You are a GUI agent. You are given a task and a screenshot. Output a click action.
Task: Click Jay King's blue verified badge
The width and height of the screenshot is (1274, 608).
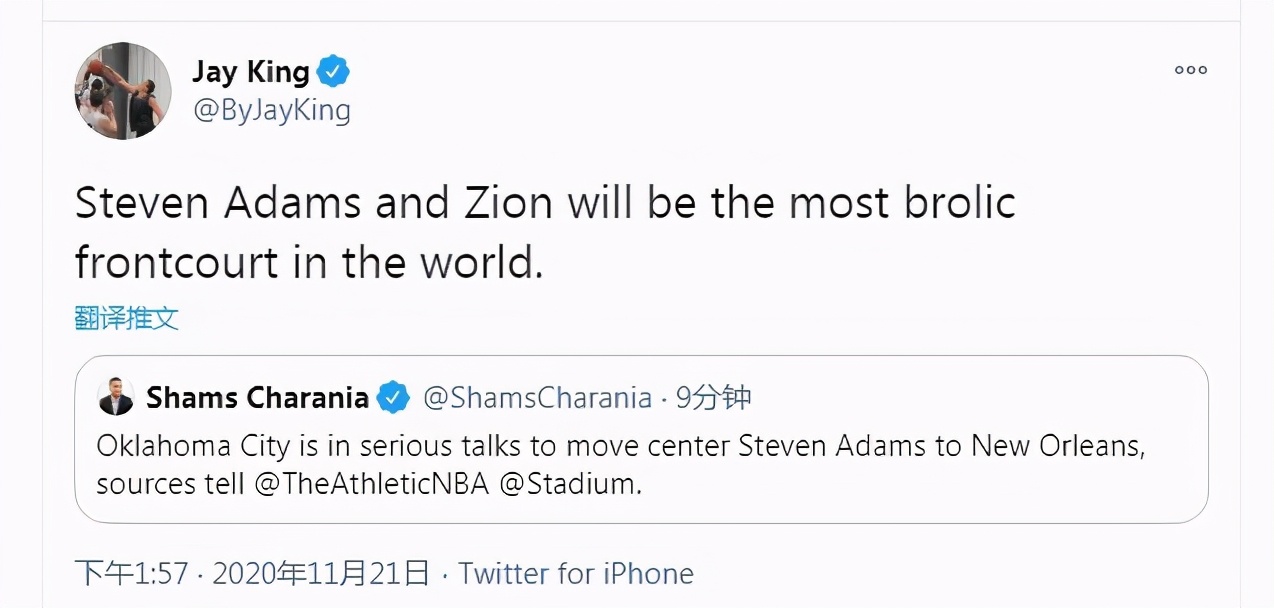[333, 73]
